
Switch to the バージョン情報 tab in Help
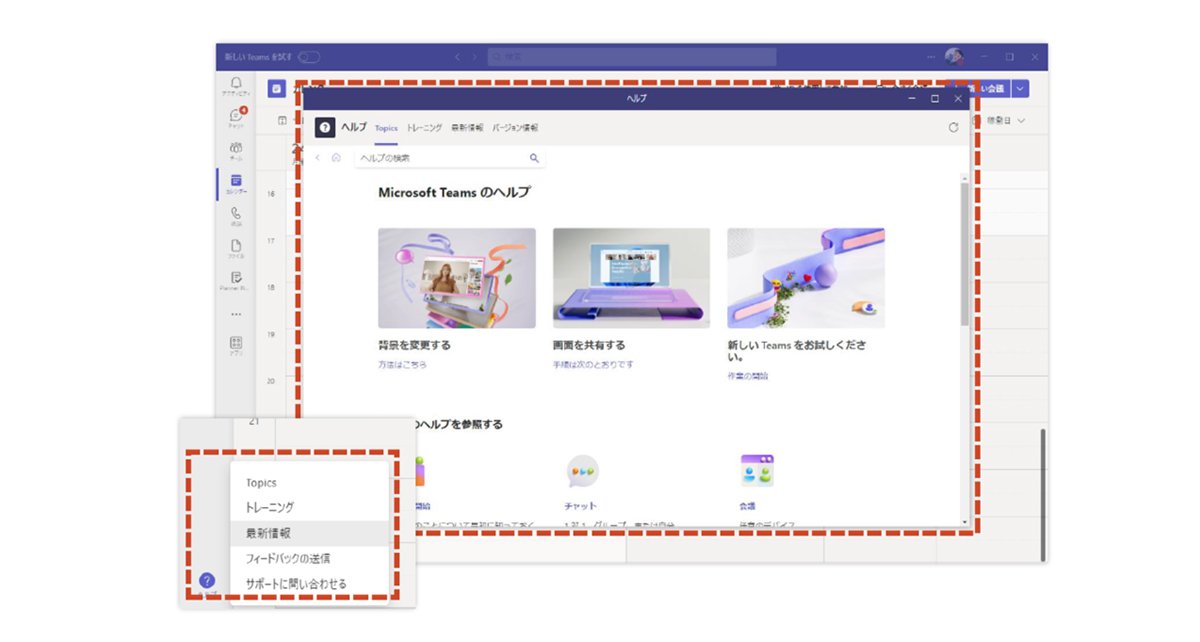515,128
